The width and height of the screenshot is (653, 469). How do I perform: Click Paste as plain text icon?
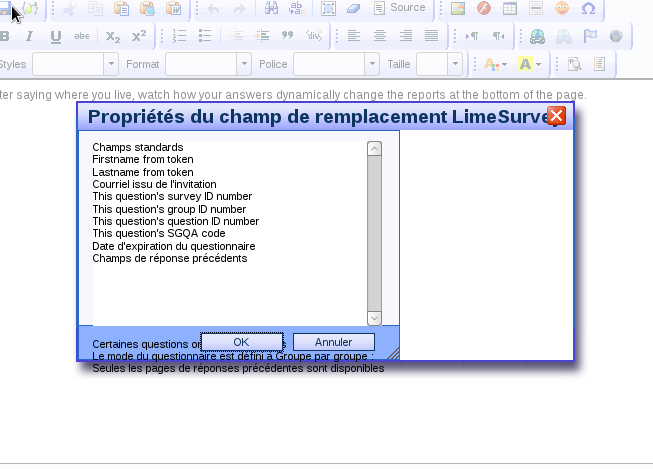pyautogui.click(x=147, y=8)
